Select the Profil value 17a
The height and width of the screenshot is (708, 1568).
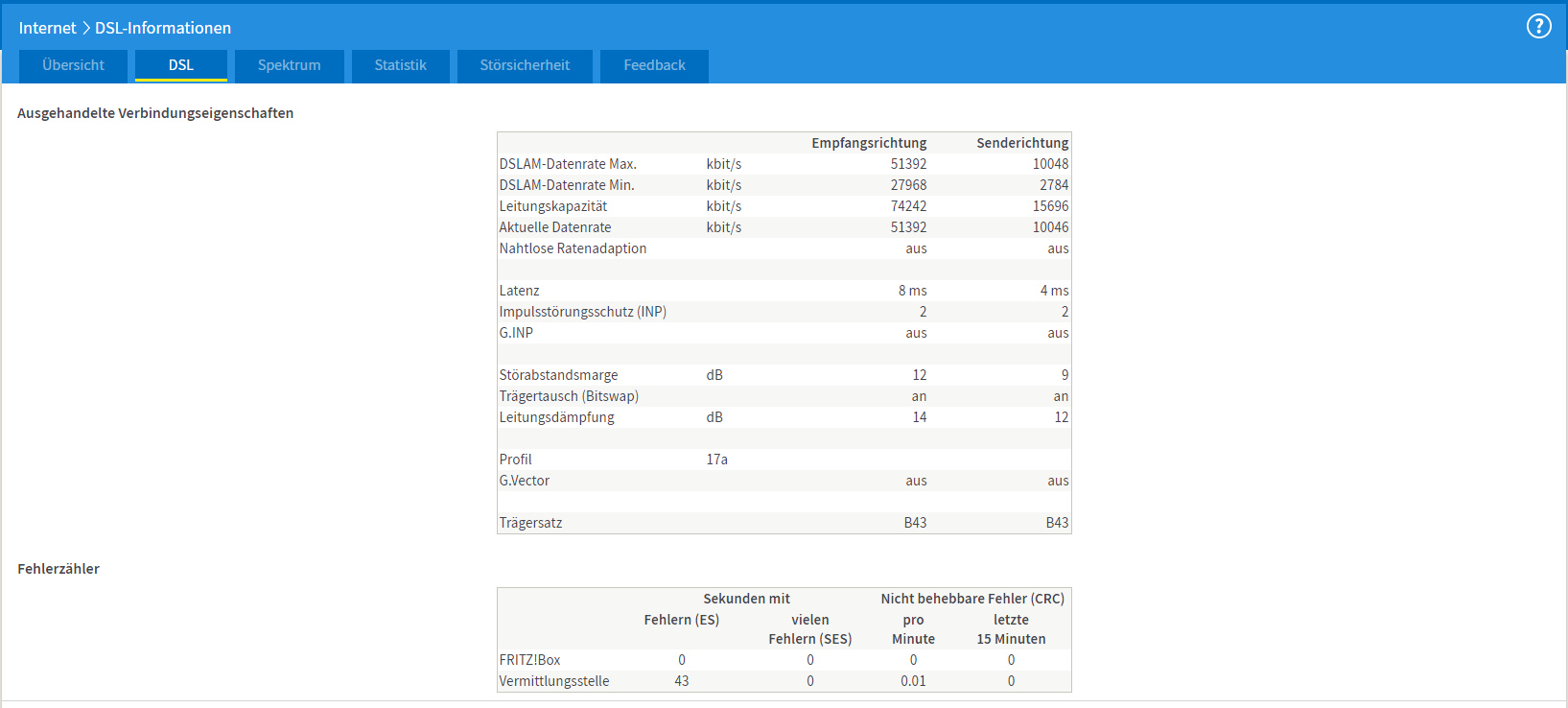717,460
